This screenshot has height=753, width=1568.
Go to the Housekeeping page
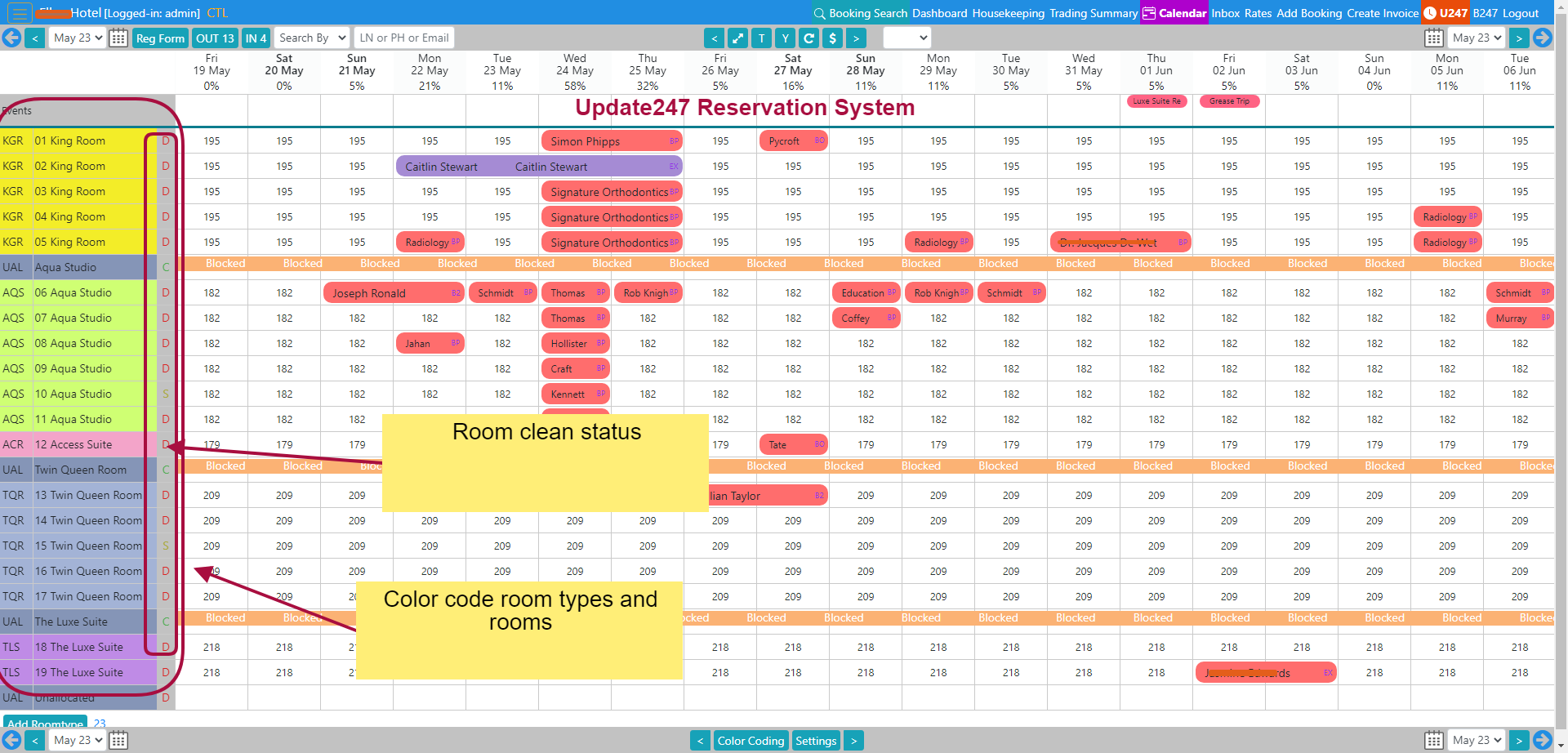tap(1008, 13)
